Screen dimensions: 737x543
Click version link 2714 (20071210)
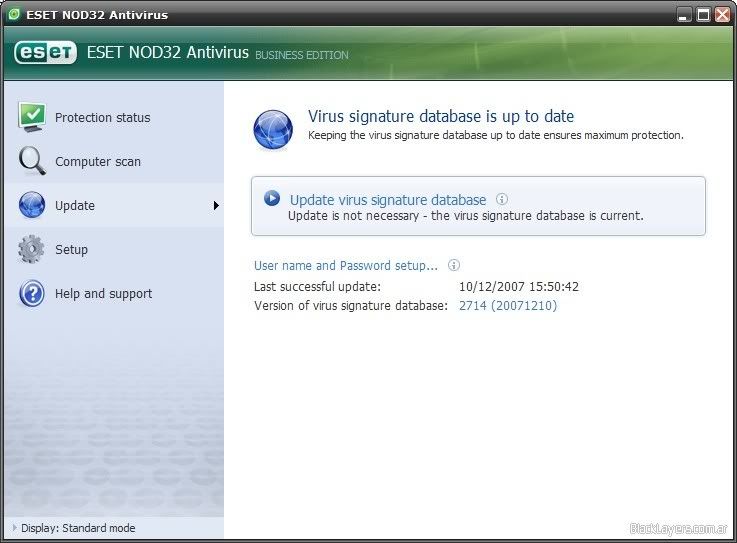coord(508,306)
